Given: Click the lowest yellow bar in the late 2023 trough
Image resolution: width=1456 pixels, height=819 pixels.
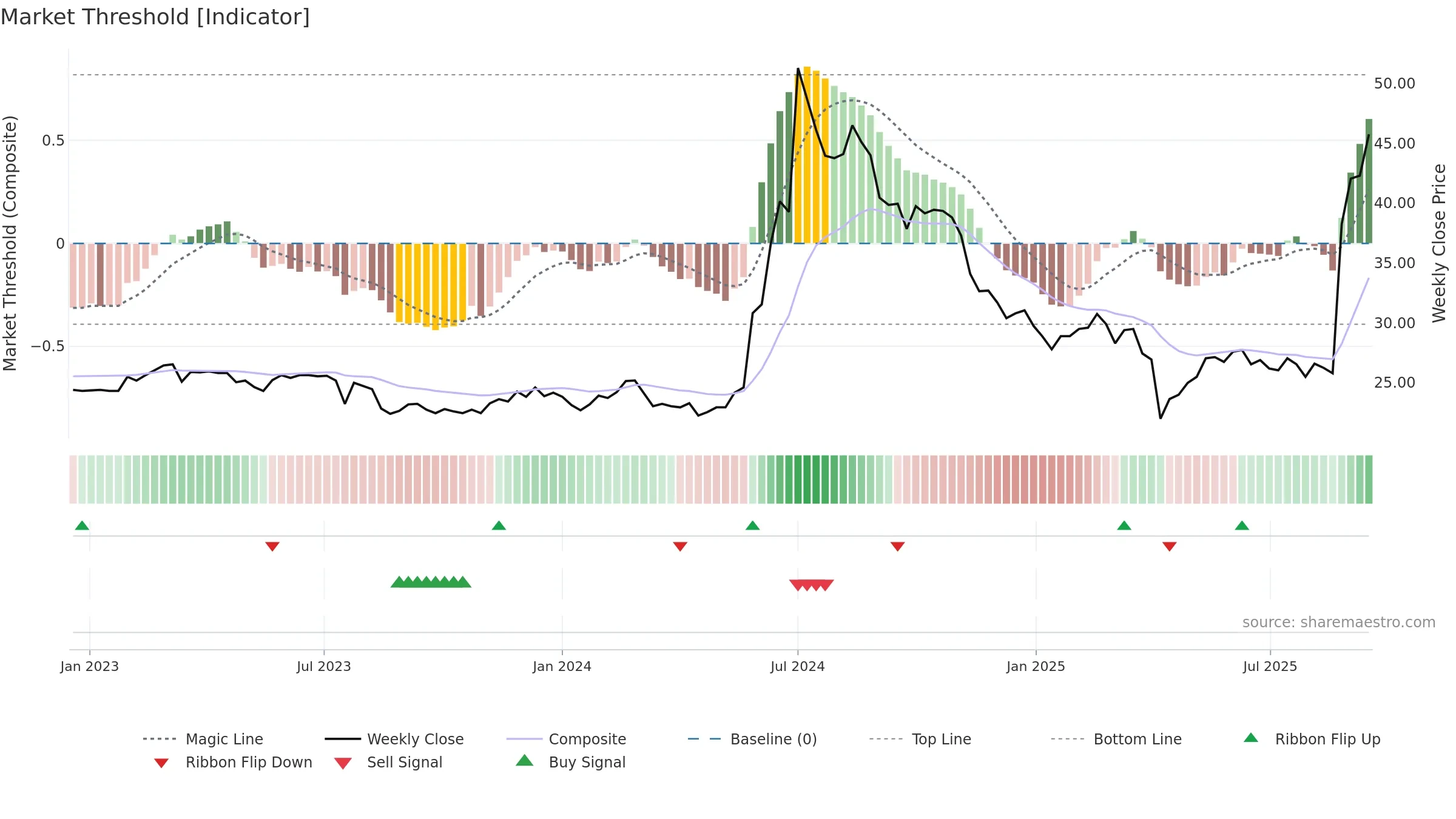Looking at the screenshot, I should pyautogui.click(x=435, y=286).
